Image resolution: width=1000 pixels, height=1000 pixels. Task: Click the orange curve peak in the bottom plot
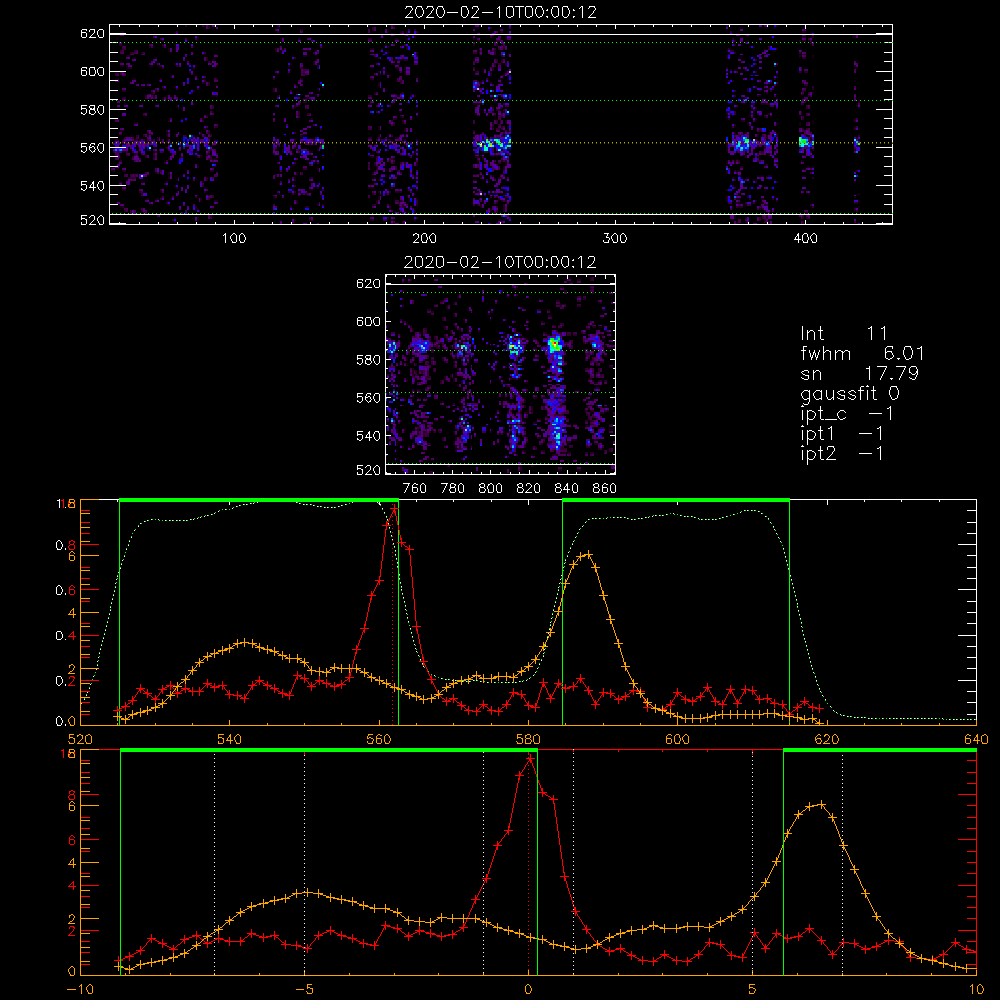(x=821, y=804)
